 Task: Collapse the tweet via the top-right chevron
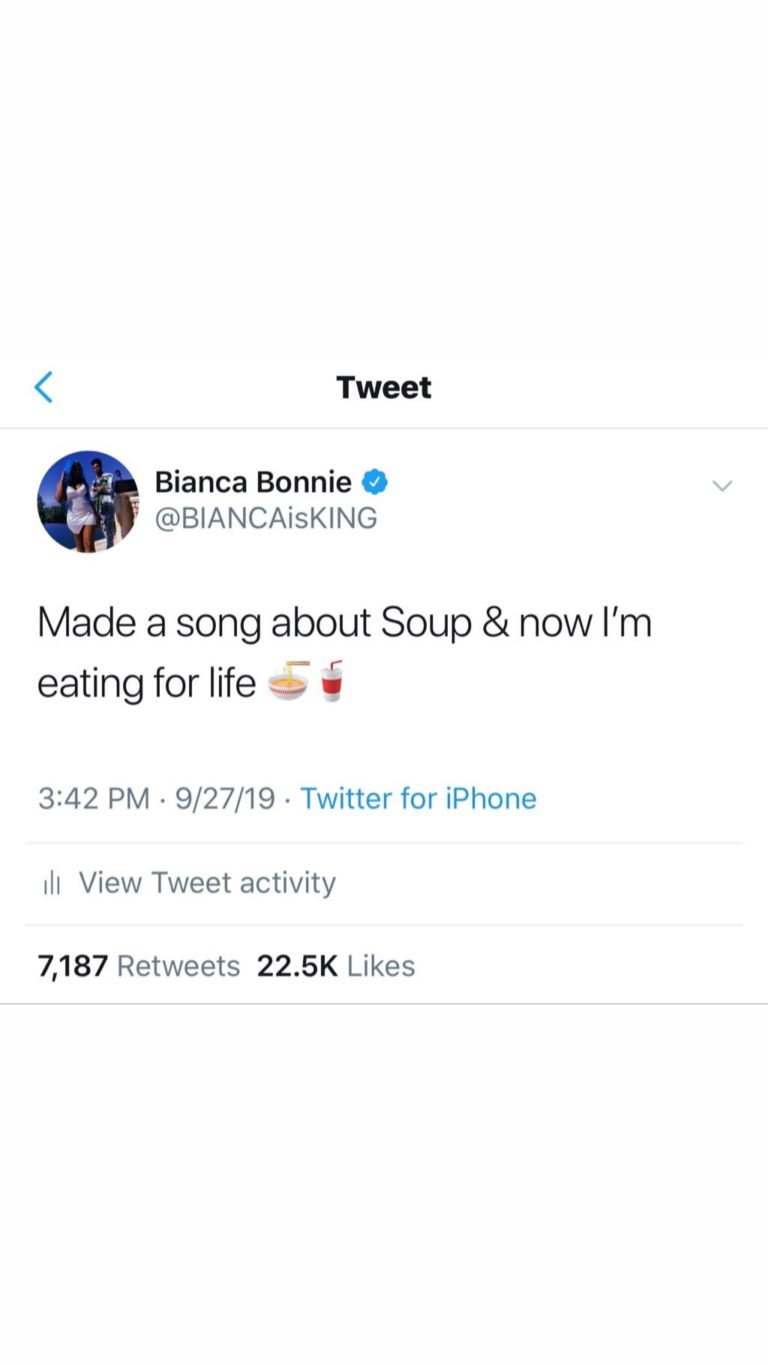722,485
